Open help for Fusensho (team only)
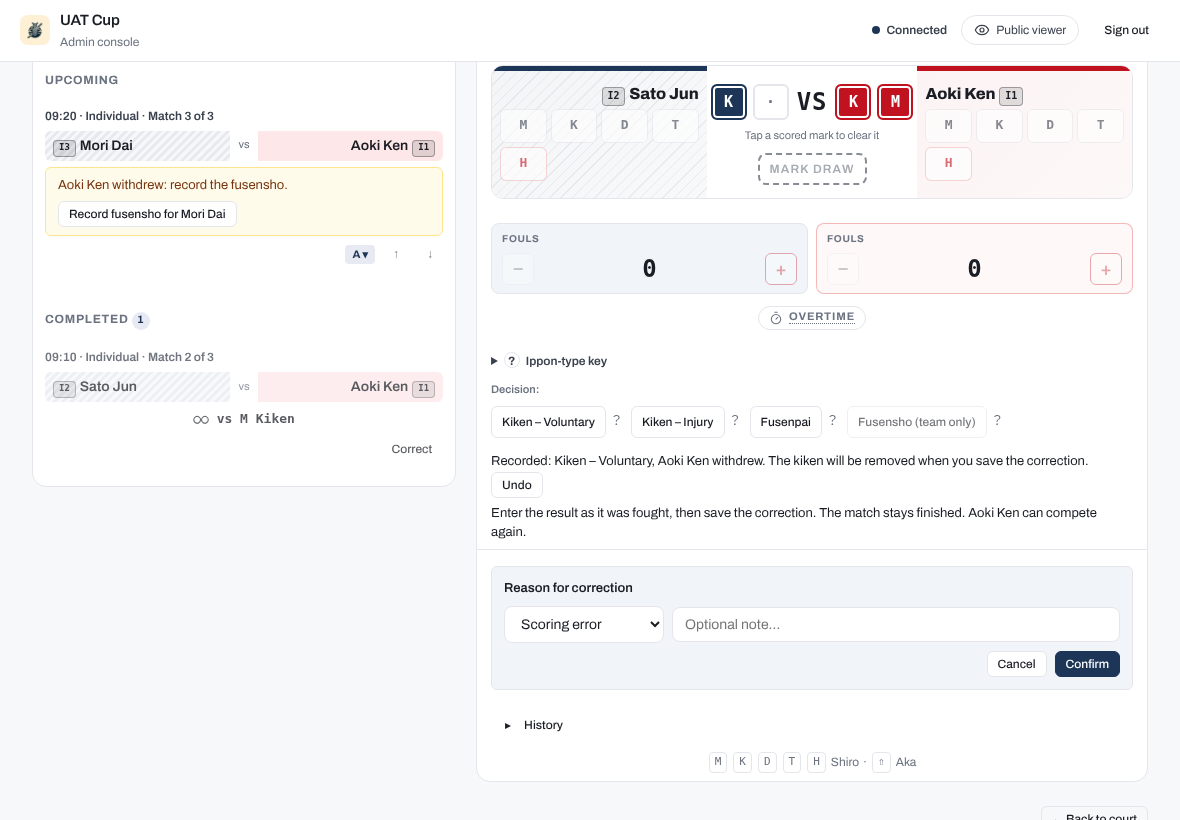 coord(997,421)
